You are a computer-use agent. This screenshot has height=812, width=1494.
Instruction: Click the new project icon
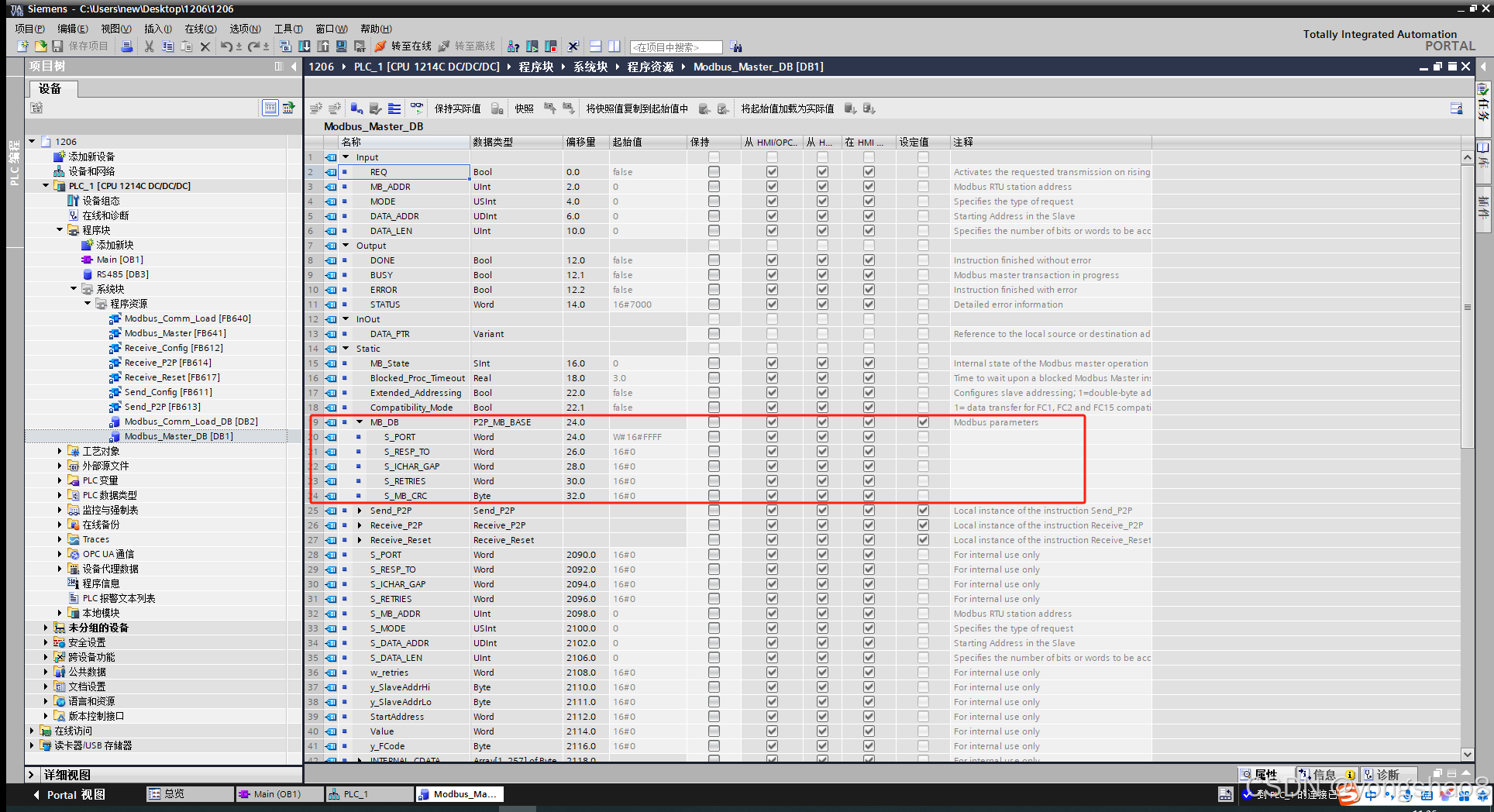click(x=23, y=46)
